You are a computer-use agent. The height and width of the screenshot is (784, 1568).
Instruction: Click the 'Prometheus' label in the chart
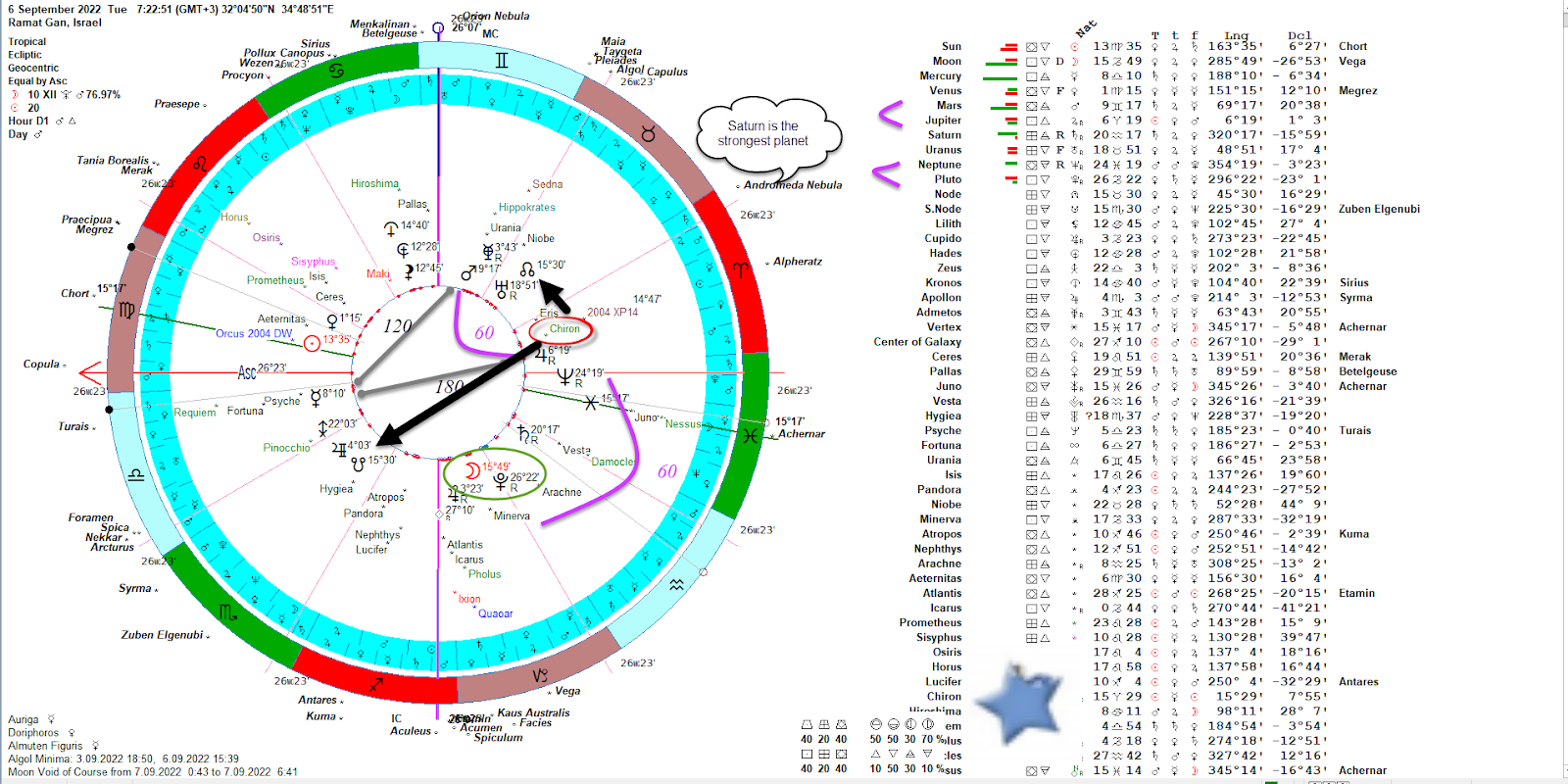(x=275, y=280)
